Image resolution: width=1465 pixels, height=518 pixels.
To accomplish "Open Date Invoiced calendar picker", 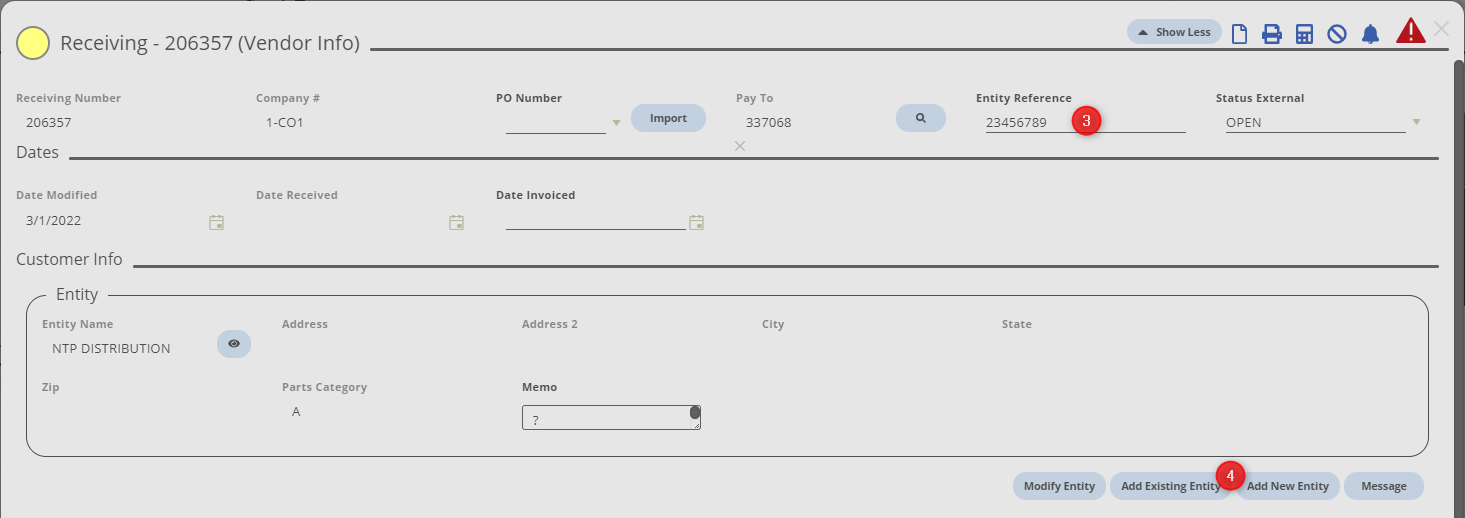I will click(696, 222).
